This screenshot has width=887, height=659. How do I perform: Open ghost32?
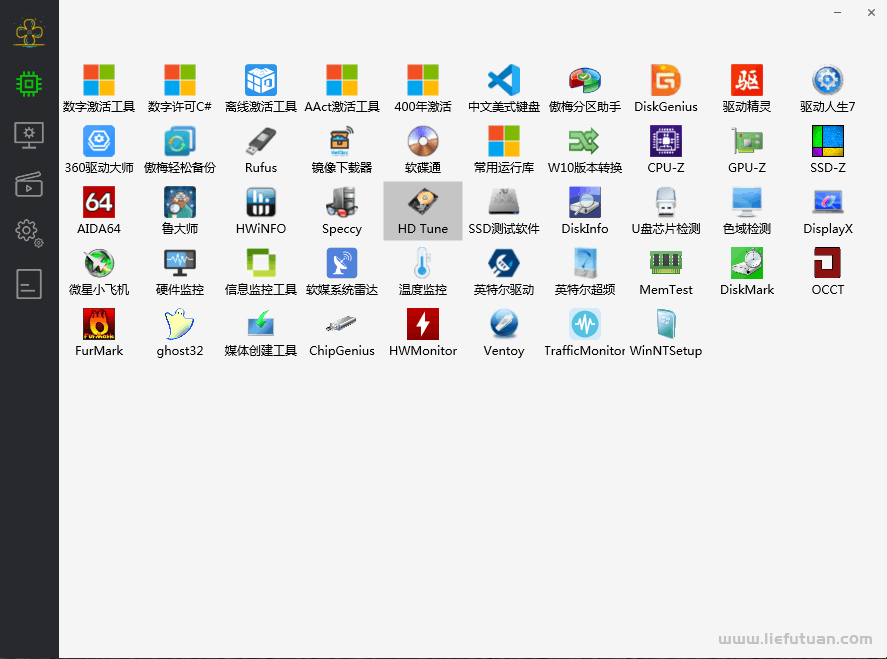tap(180, 333)
